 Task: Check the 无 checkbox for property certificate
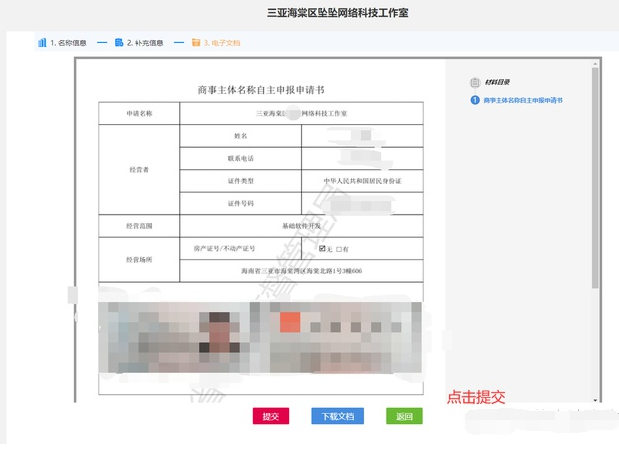tap(323, 248)
